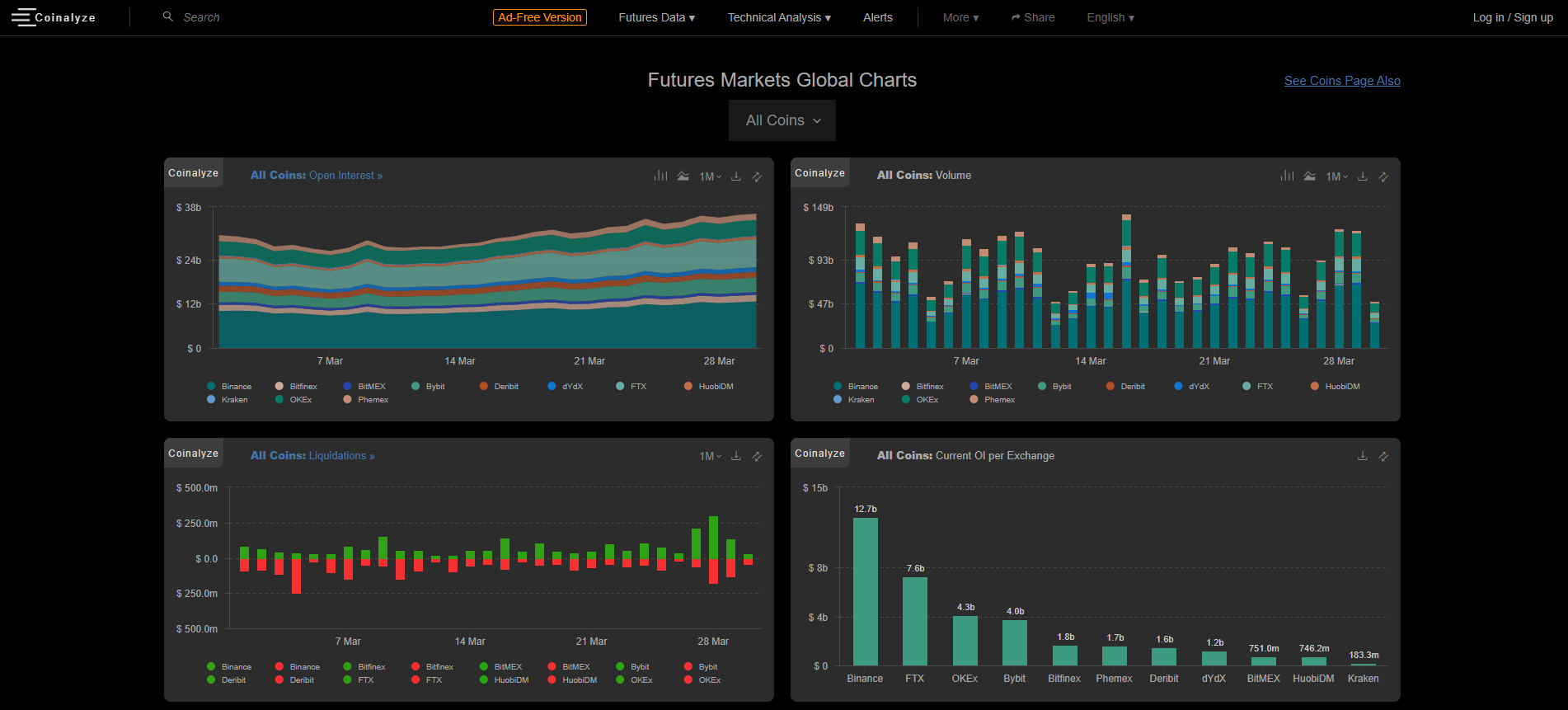Viewport: 1568px width, 710px height.
Task: Switch Open Interest chart to bar view
Action: [661, 176]
